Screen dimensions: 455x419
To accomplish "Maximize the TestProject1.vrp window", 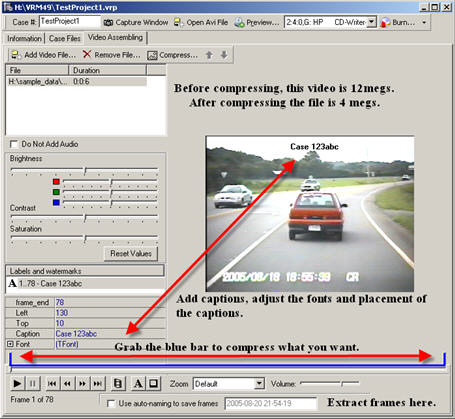I will [x=435, y=7].
